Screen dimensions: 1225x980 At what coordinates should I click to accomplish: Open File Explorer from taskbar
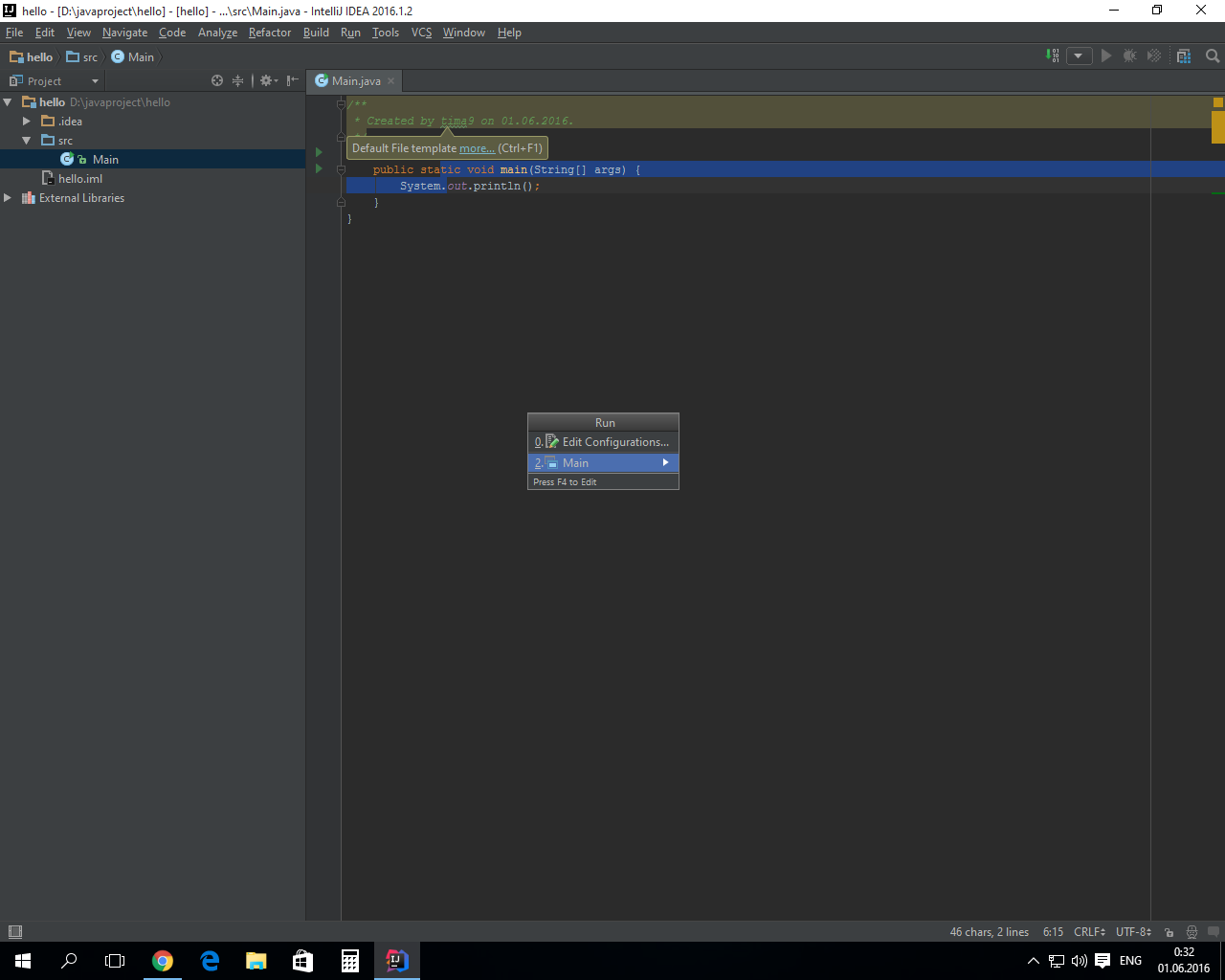[256, 961]
